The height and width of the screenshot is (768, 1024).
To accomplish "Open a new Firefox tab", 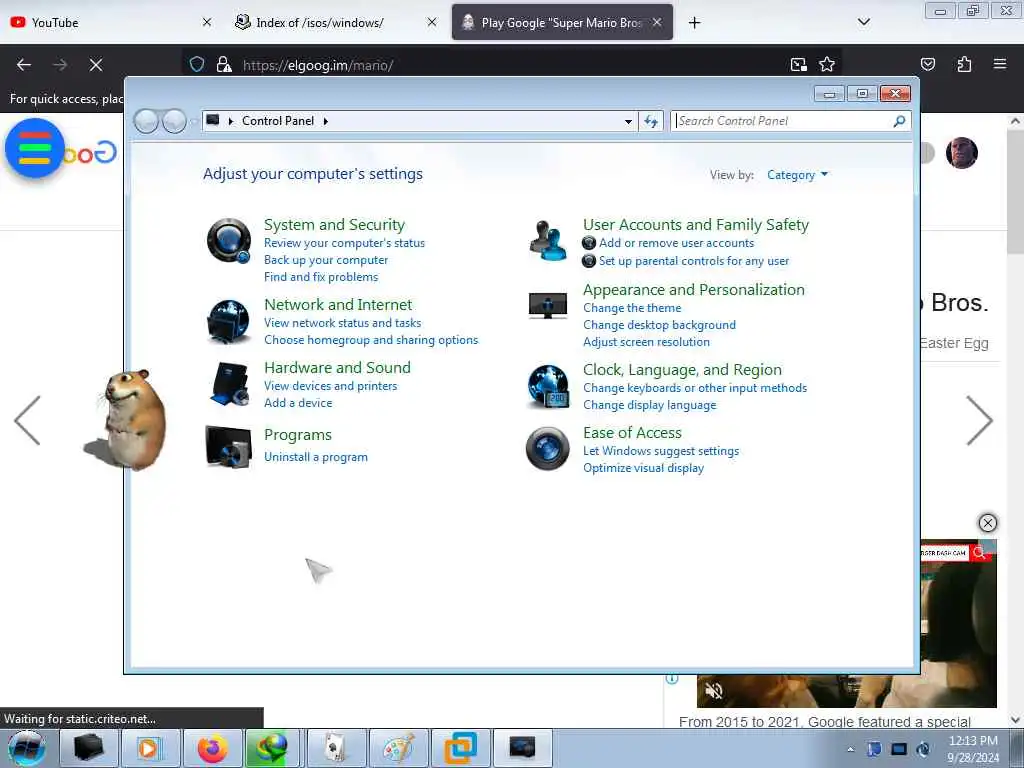I will pyautogui.click(x=694, y=23).
